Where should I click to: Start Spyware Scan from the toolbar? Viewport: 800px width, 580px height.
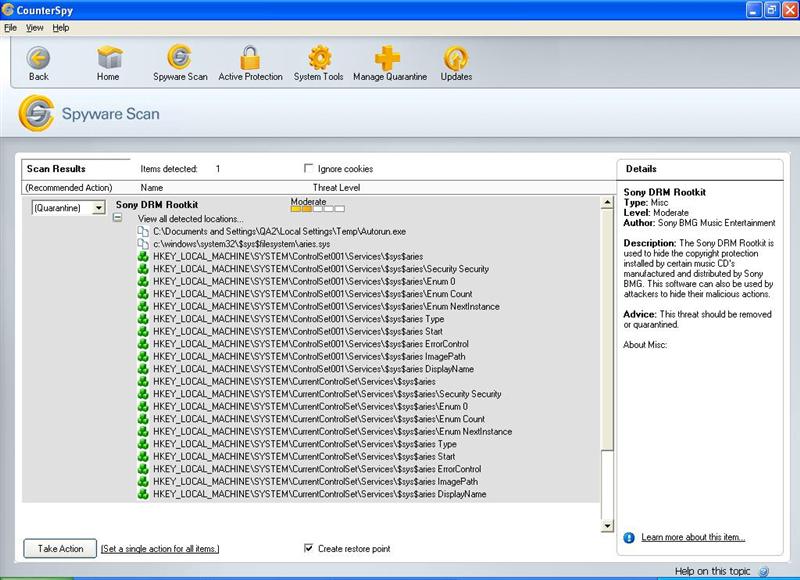pos(179,57)
